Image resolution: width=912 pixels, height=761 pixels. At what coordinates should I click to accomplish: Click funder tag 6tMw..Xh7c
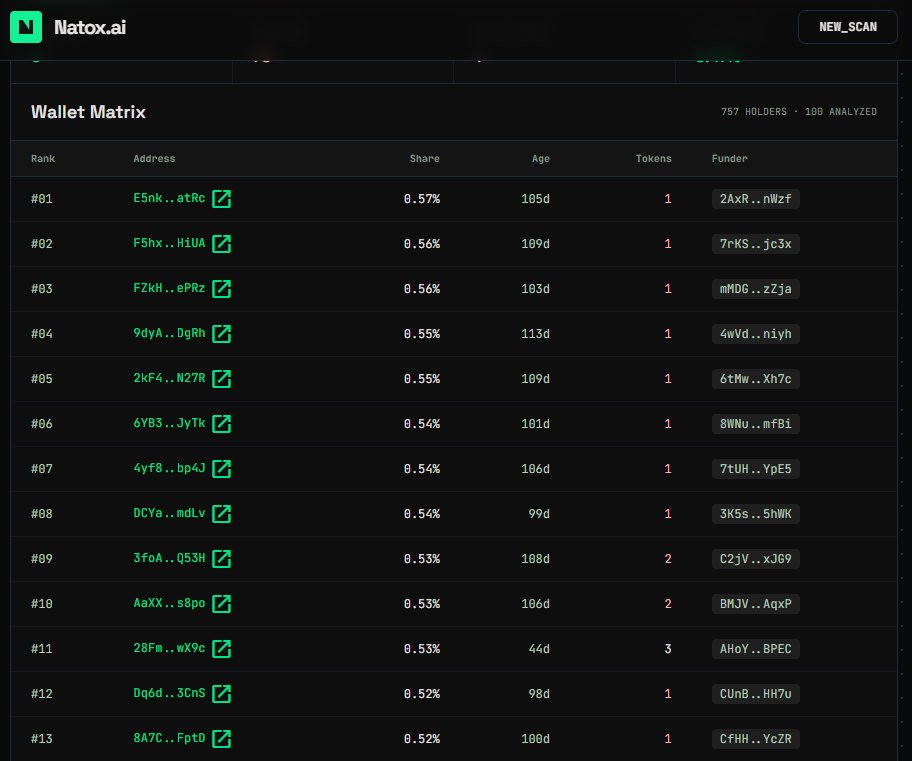tap(756, 379)
